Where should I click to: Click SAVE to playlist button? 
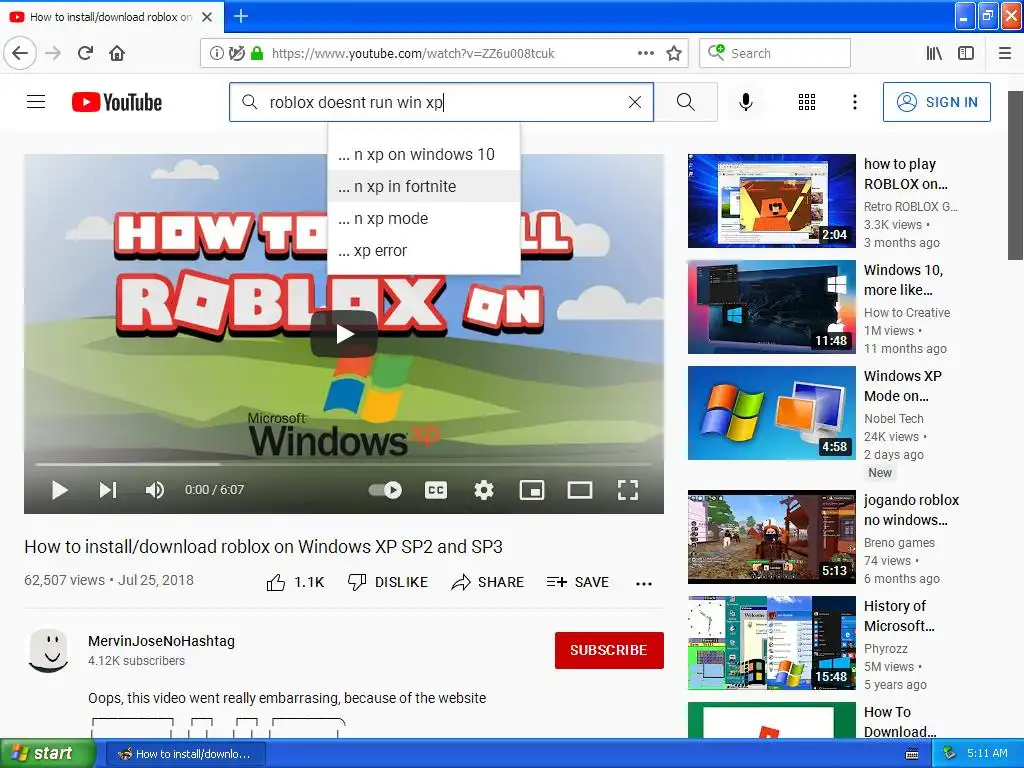pos(578,583)
